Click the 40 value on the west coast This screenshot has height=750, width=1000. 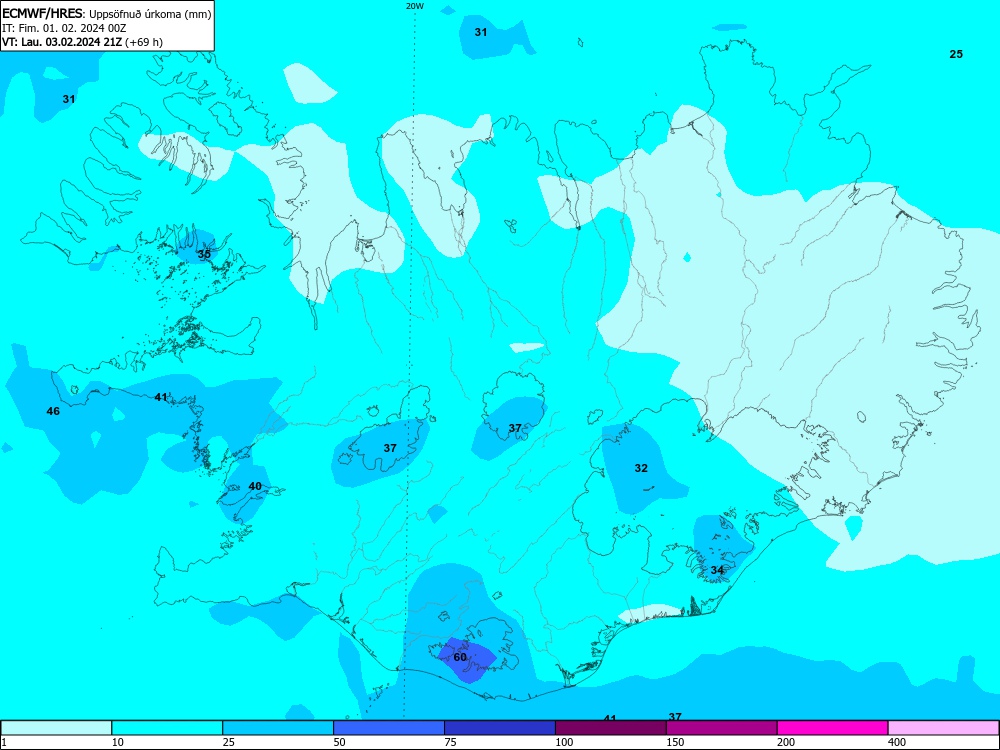click(255, 486)
